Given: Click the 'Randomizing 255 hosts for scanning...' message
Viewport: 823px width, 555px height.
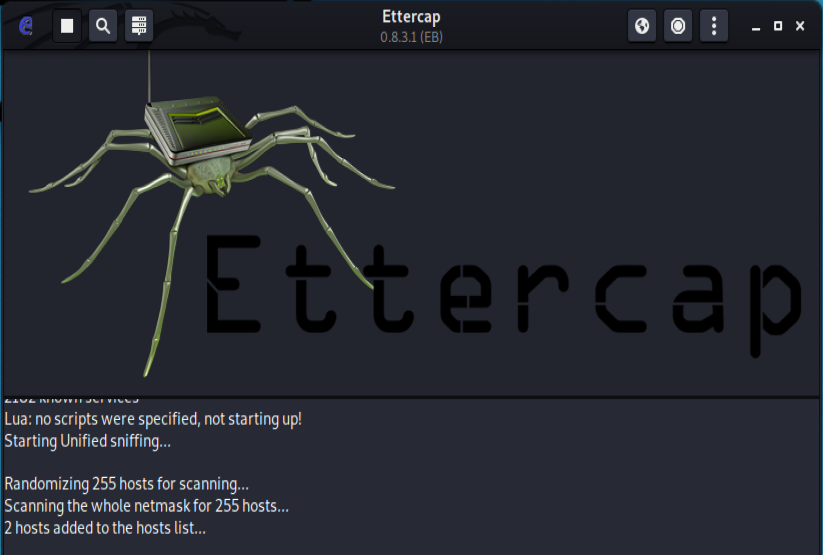Looking at the screenshot, I should [x=126, y=484].
